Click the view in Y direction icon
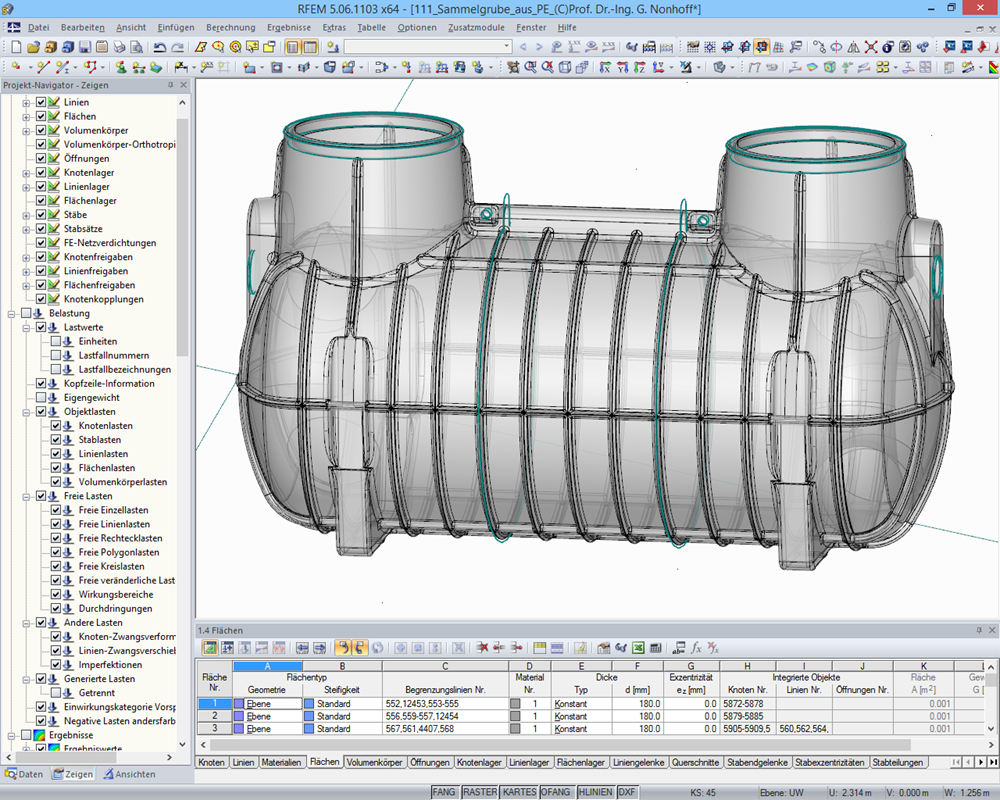This screenshot has height=800, width=1000. pos(622,66)
